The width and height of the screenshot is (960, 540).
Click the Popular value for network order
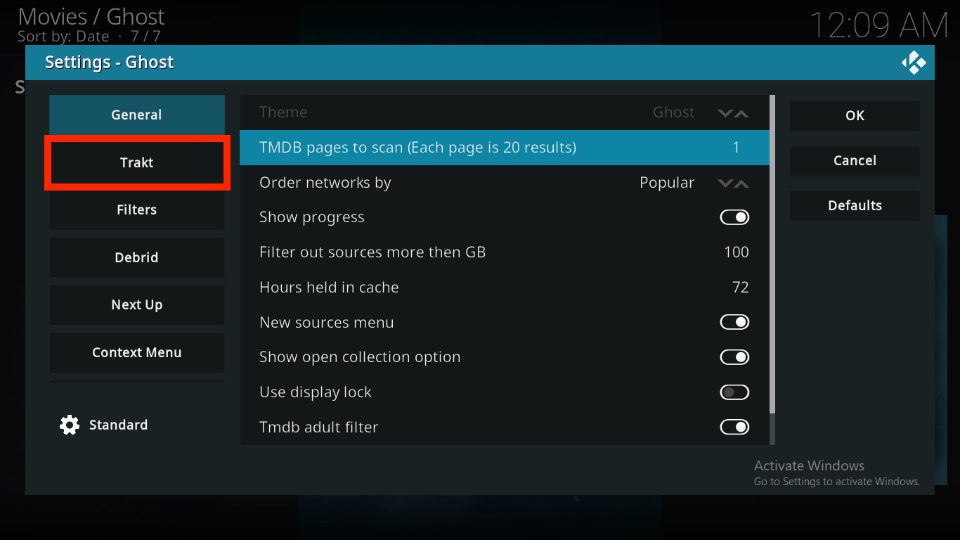667,182
